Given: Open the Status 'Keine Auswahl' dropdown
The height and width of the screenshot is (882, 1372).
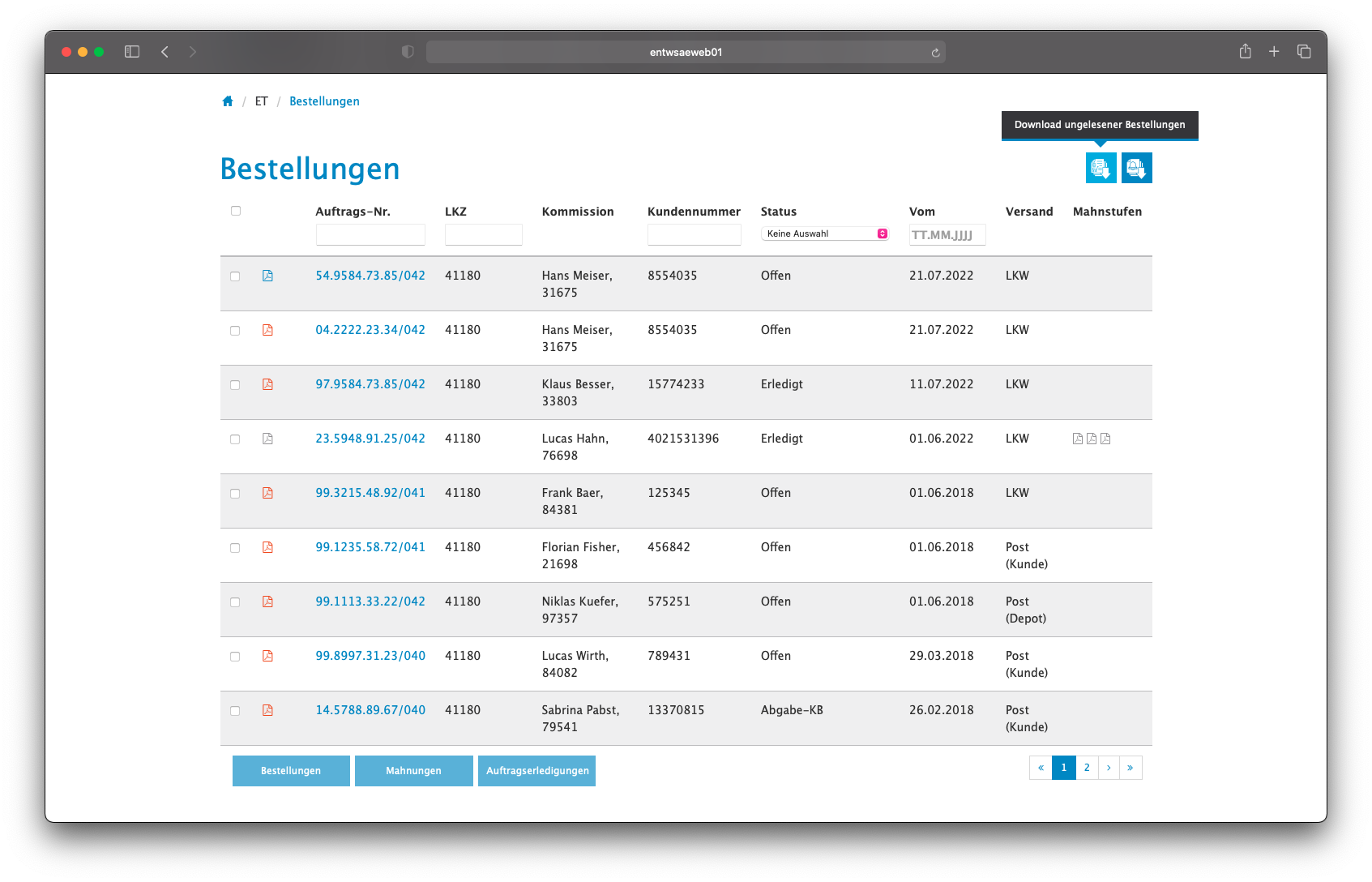Looking at the screenshot, I should (x=825, y=233).
